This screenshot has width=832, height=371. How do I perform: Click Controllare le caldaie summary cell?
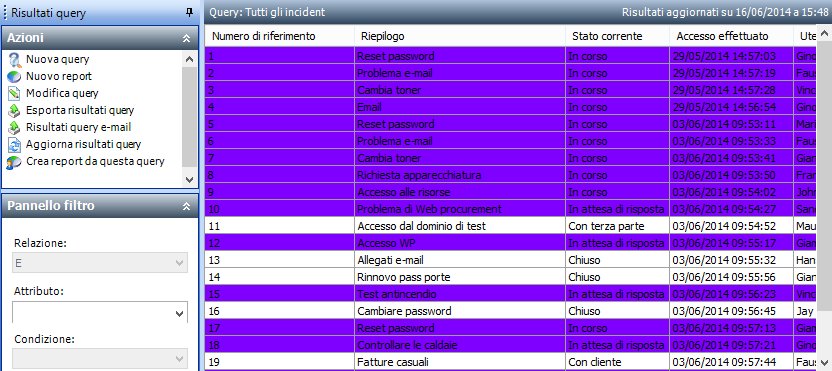(460, 345)
